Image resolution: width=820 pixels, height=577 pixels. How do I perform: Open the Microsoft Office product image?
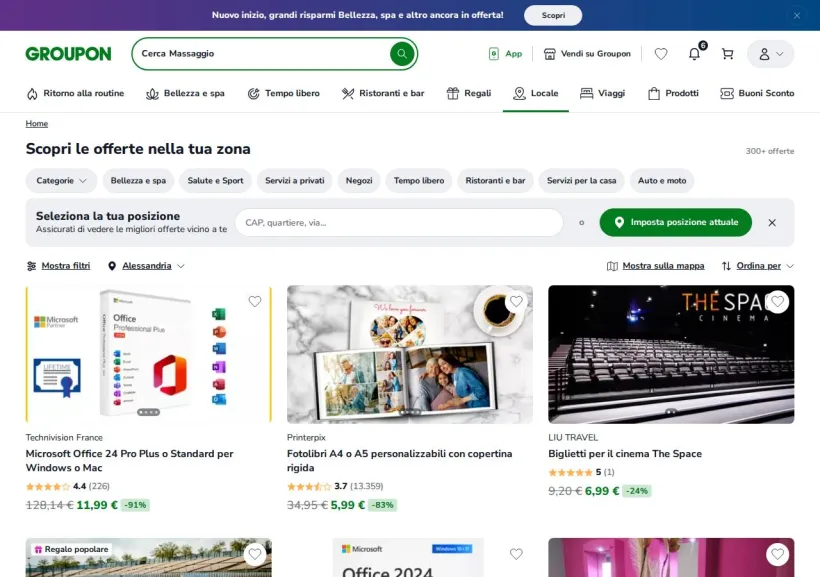tap(149, 354)
